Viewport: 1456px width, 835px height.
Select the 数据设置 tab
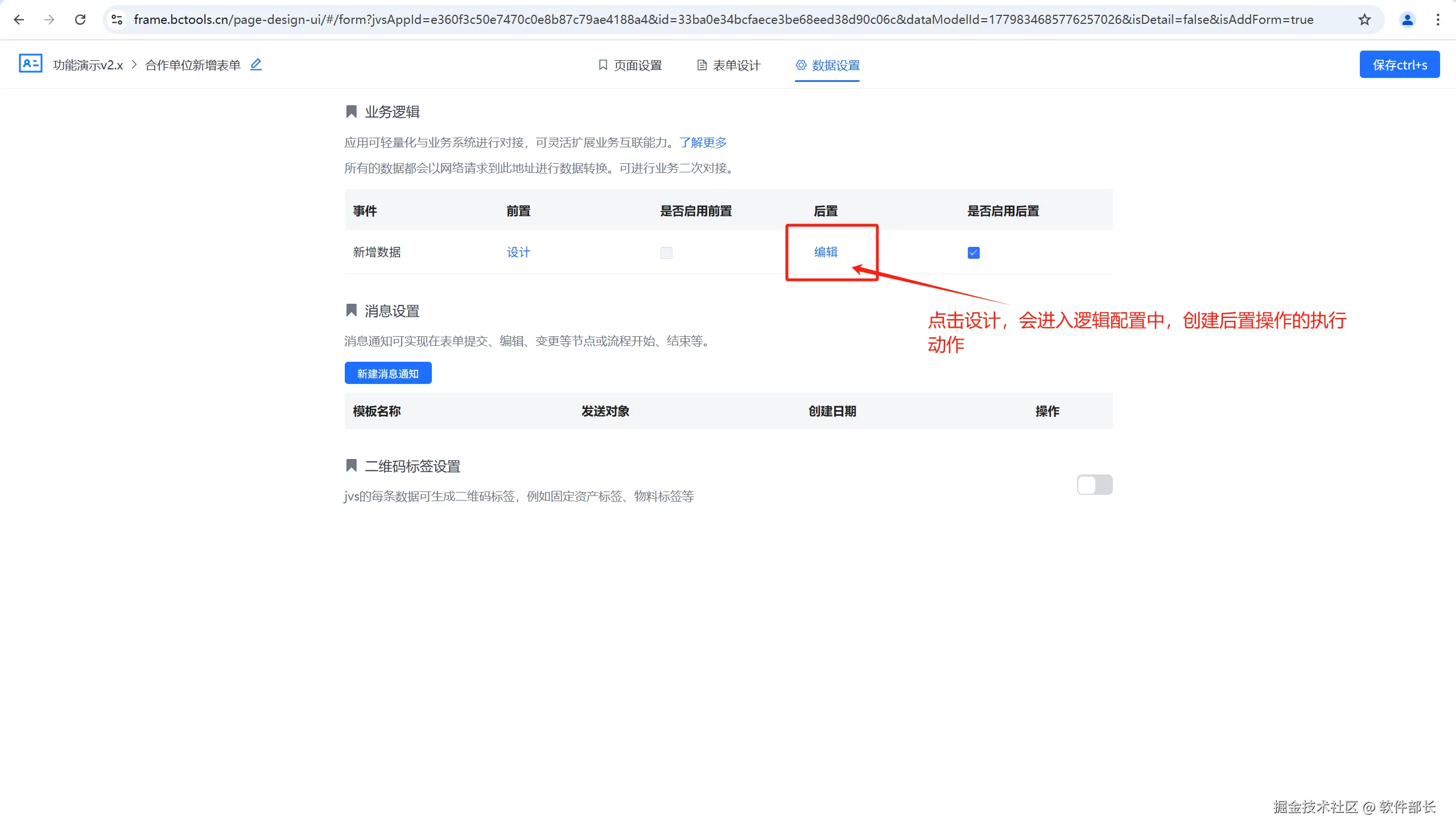point(827,65)
